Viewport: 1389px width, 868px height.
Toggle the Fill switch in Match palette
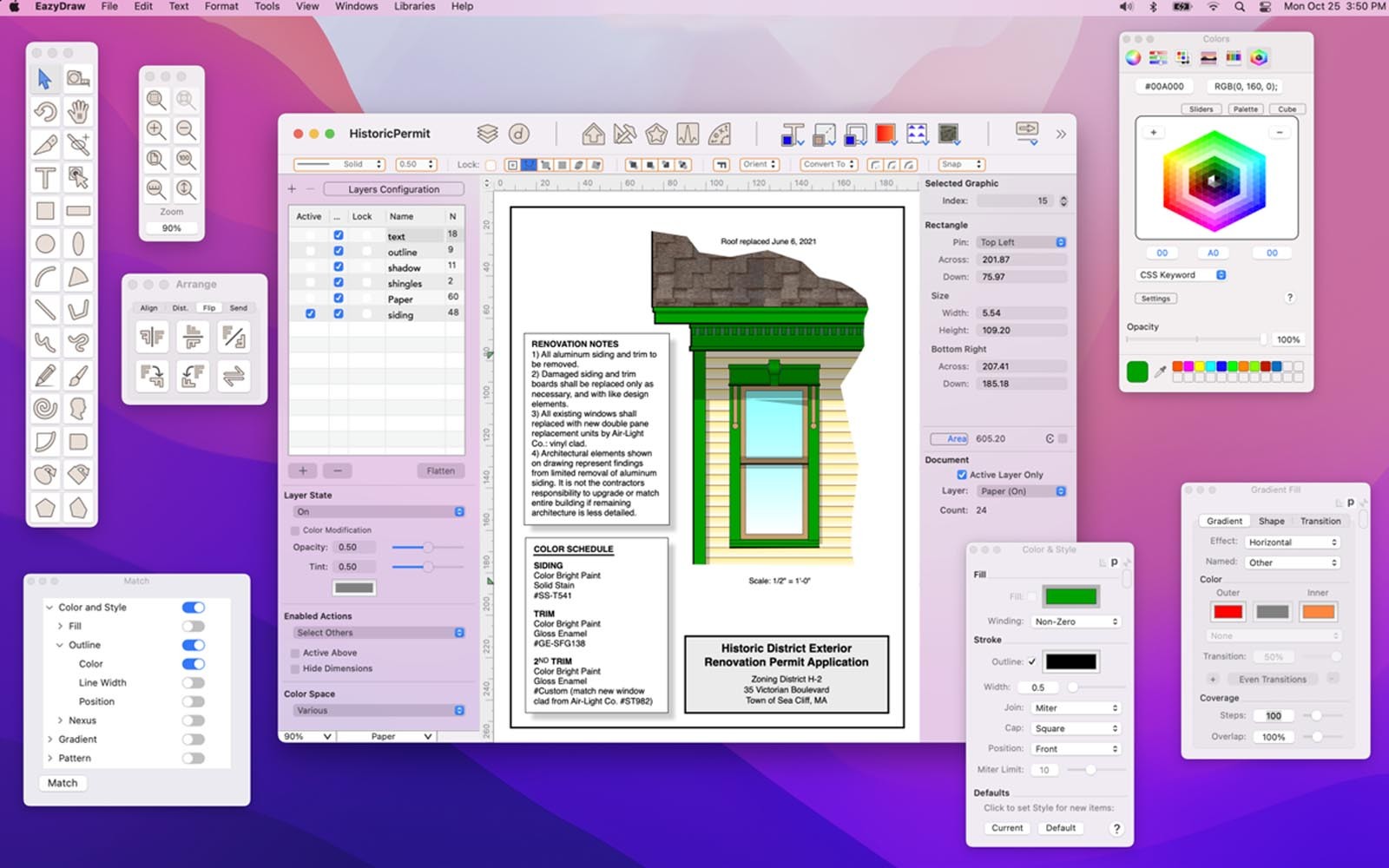click(194, 626)
